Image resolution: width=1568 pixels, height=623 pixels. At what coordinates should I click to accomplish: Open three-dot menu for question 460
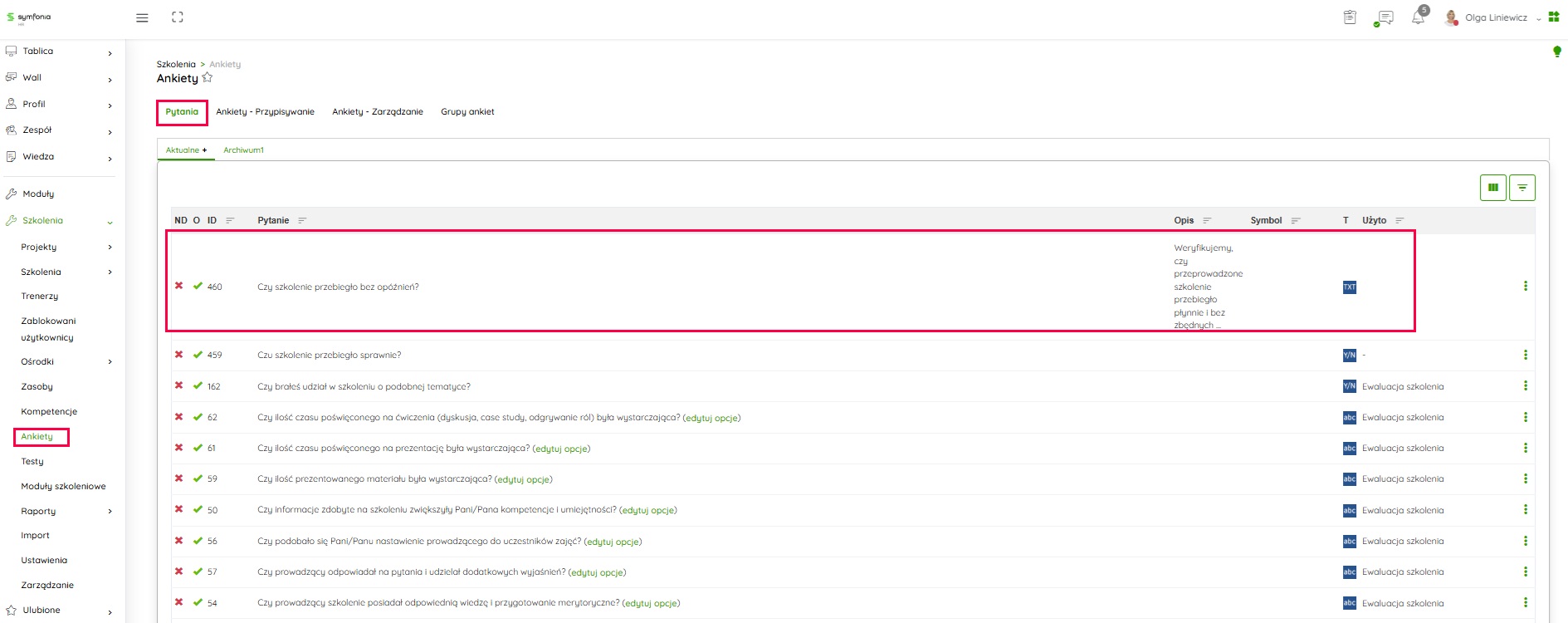1525,287
